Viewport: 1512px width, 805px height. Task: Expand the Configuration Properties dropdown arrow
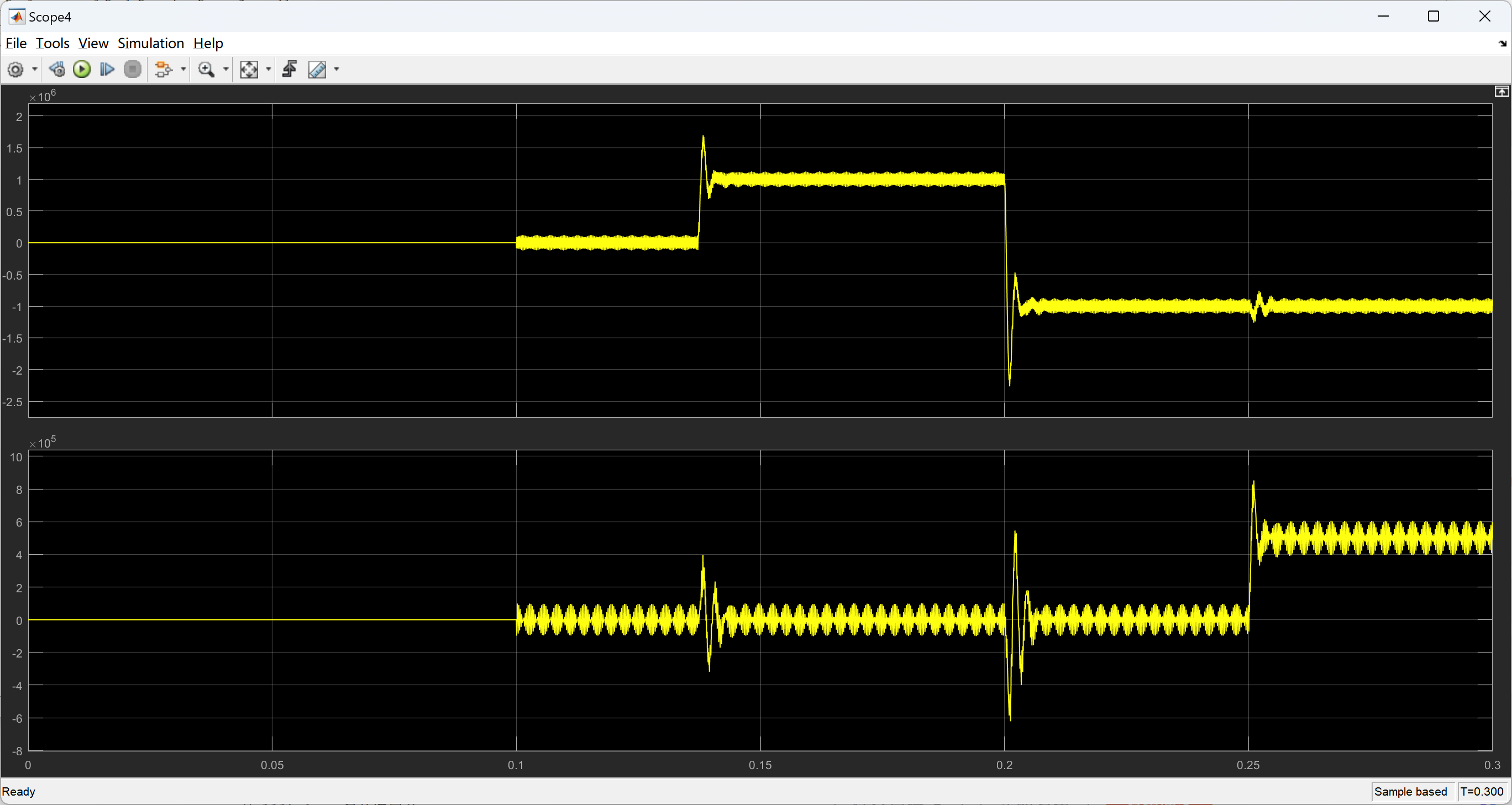(35, 70)
